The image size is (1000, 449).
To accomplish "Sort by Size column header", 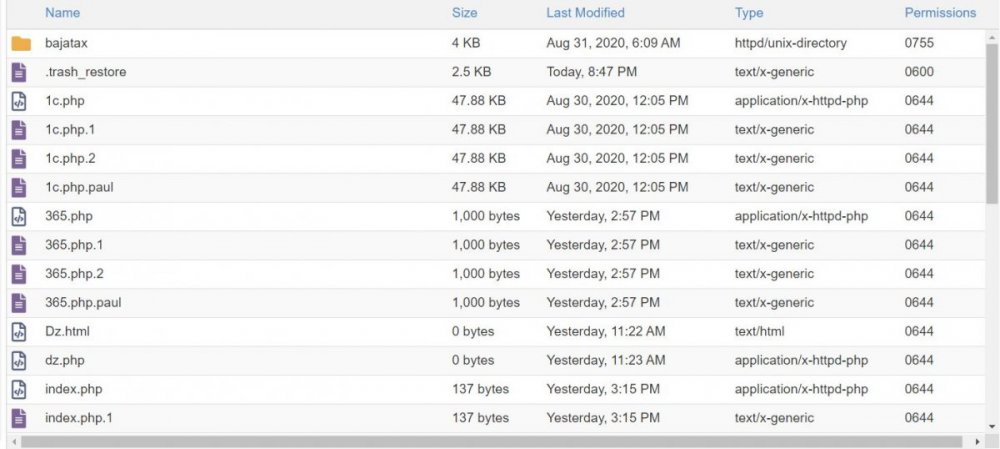I will pos(464,13).
